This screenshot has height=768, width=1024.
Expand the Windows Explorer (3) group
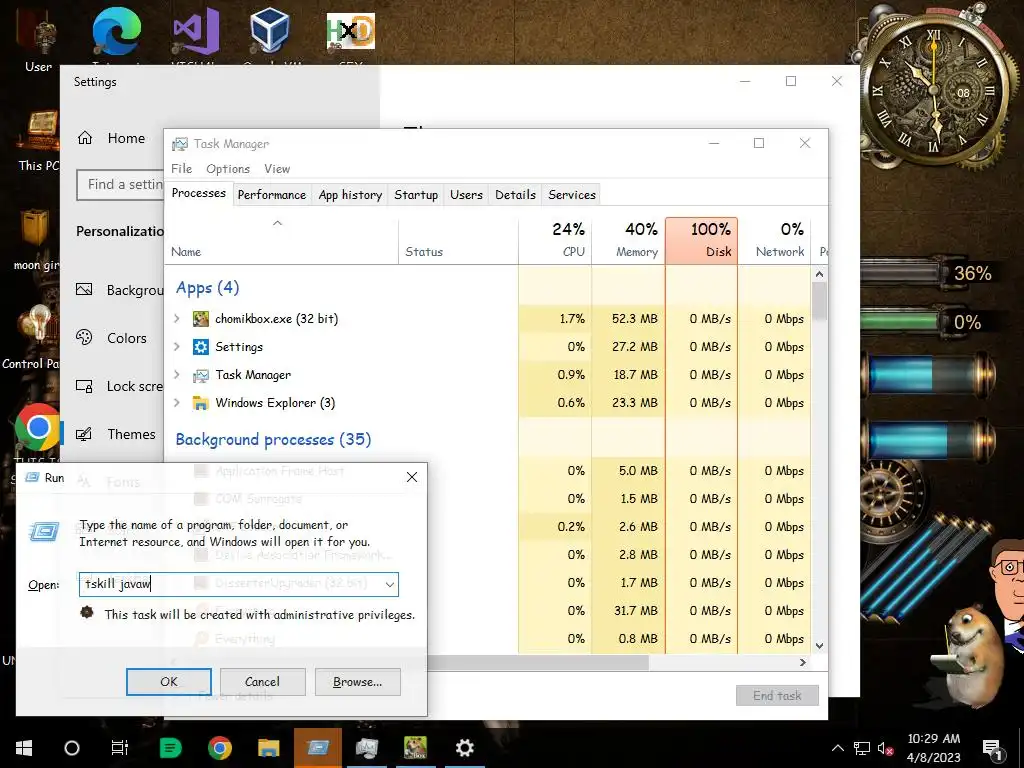pos(177,403)
